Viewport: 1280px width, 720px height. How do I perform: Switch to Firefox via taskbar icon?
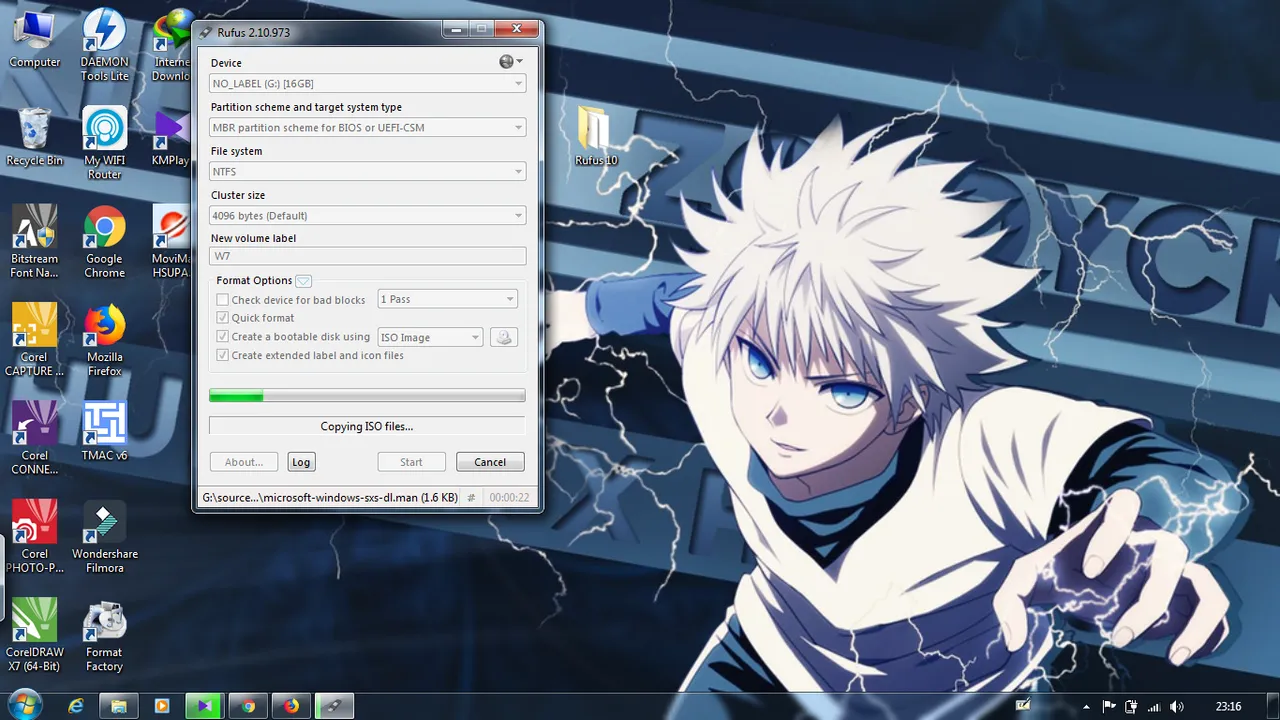pyautogui.click(x=291, y=706)
